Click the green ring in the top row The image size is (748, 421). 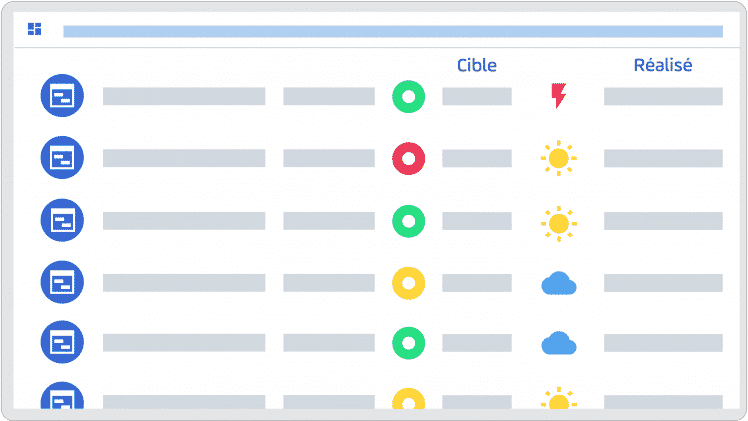click(x=408, y=97)
